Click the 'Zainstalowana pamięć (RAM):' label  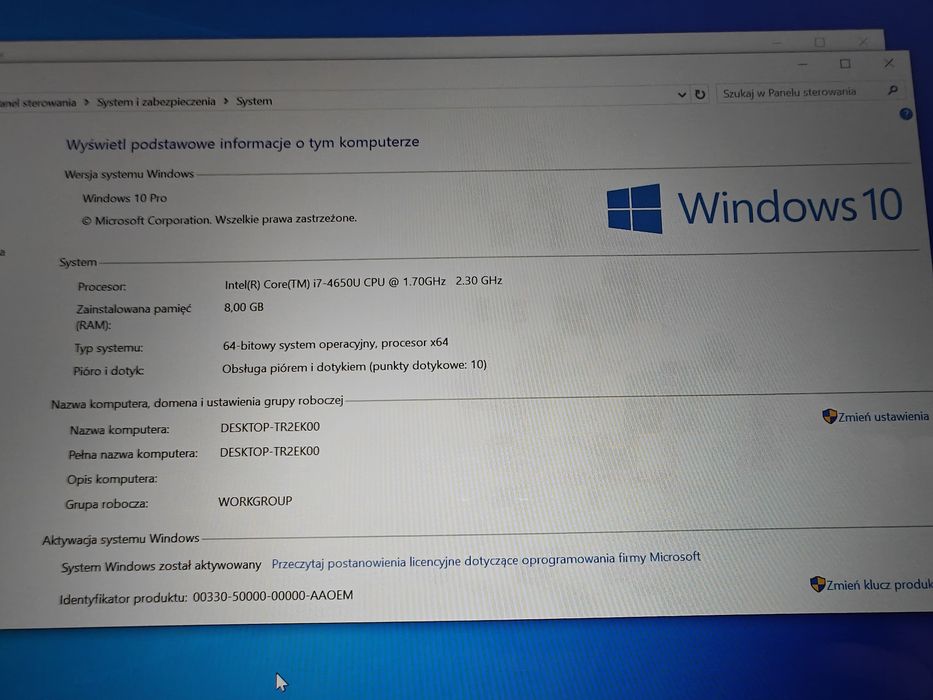(133, 317)
